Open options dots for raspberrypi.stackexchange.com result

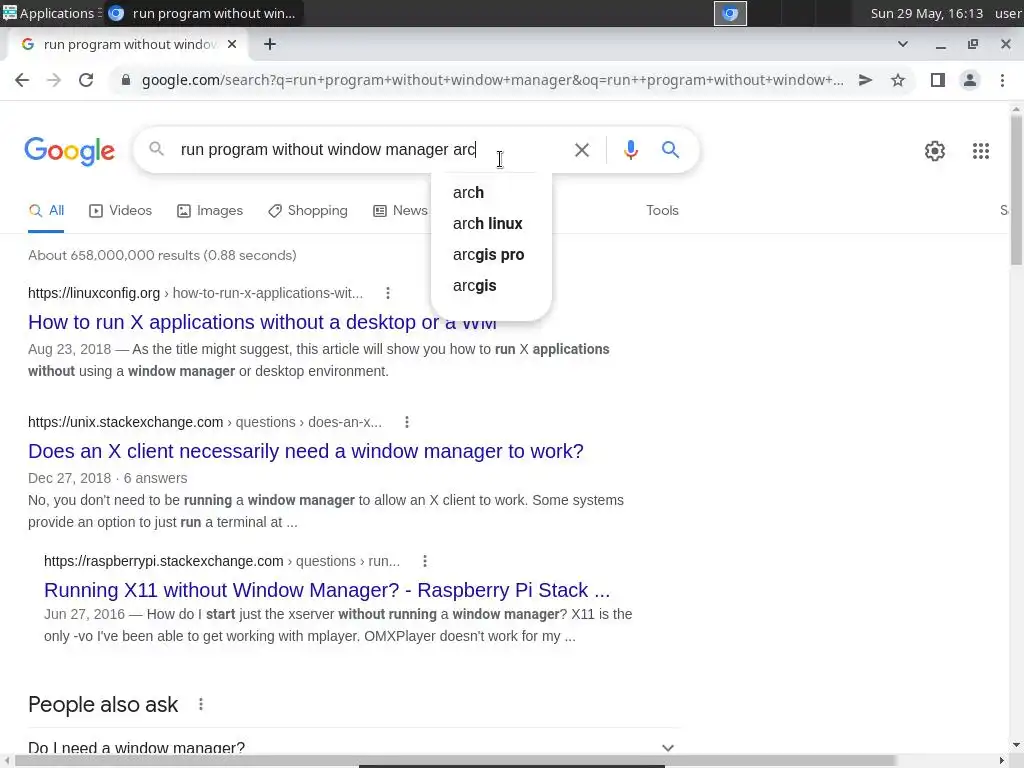tap(425, 561)
